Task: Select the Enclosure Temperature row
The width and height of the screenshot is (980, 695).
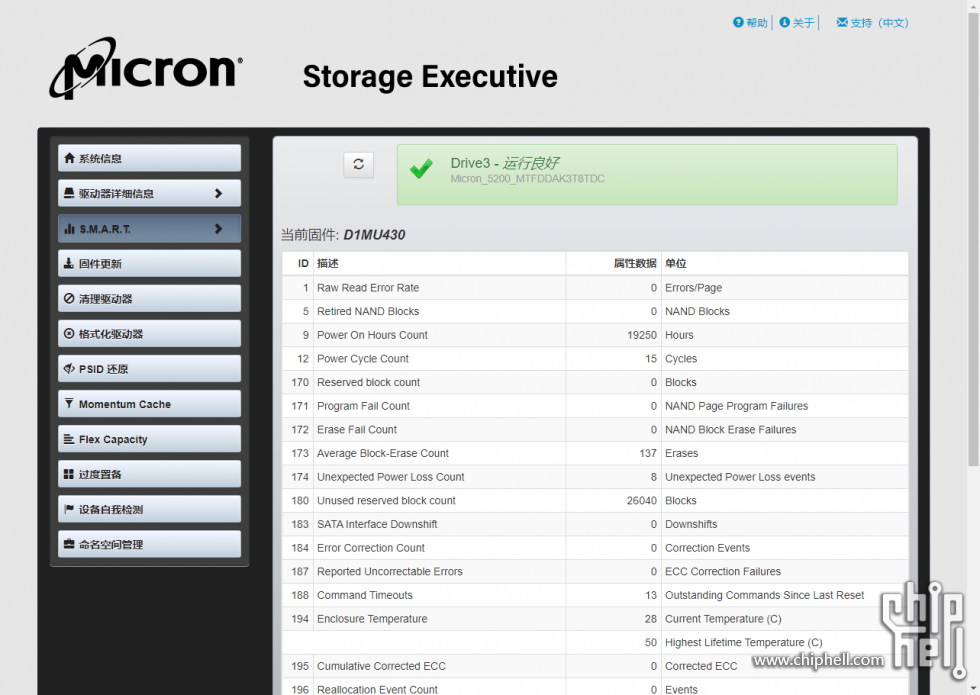Action: [x=595, y=619]
